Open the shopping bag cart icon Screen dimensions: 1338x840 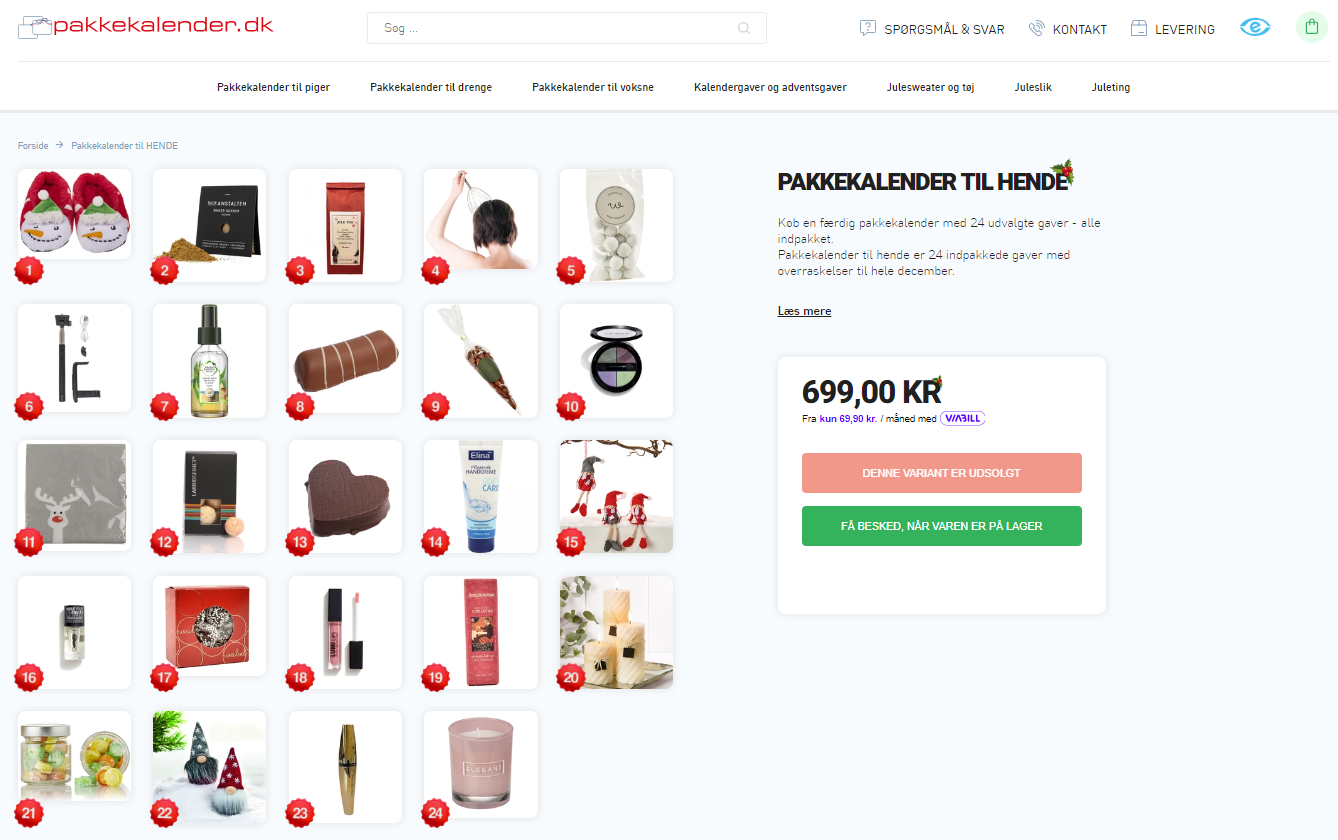coord(1311,27)
